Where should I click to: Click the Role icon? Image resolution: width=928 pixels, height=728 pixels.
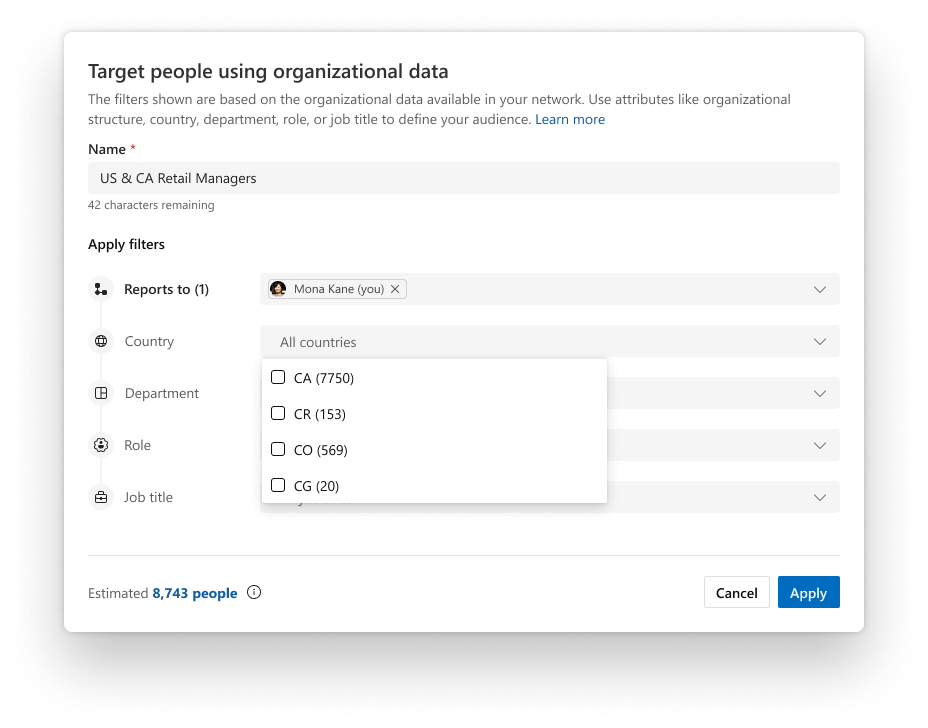point(100,444)
